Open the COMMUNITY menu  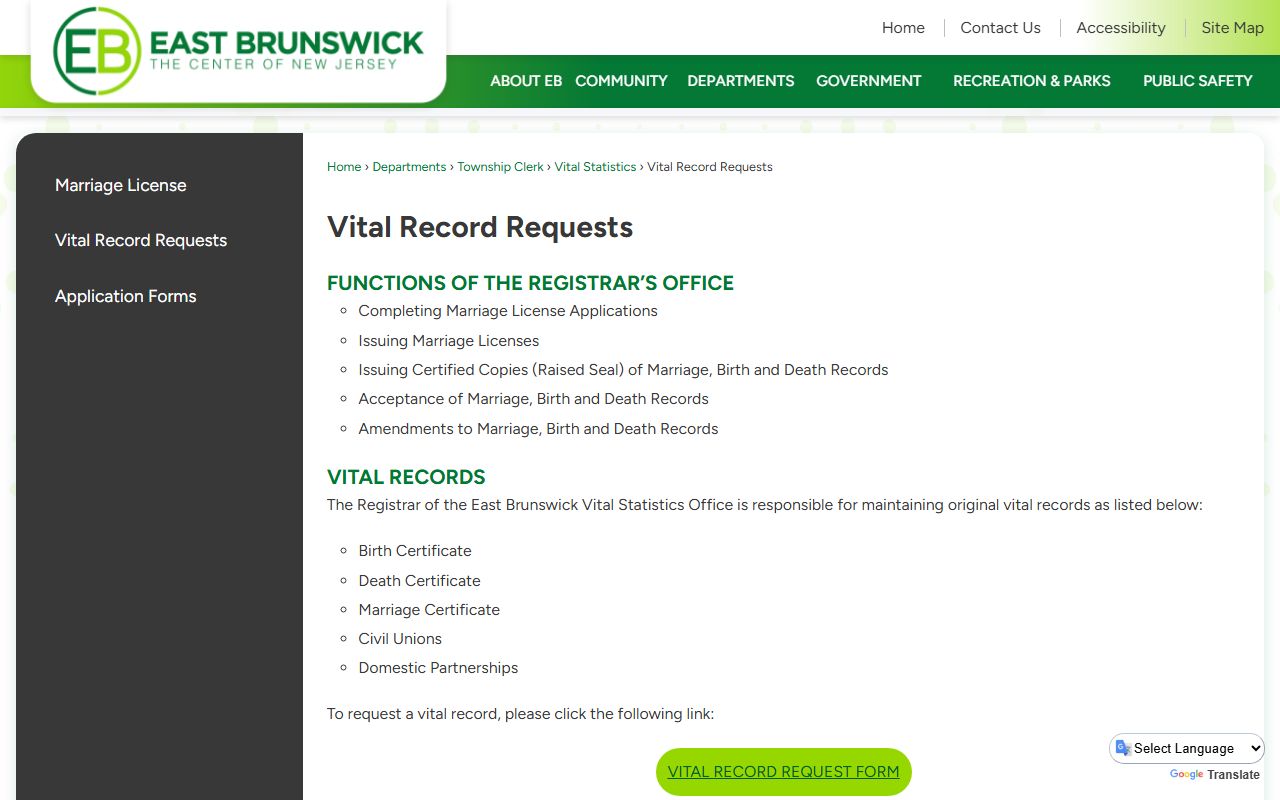click(621, 81)
